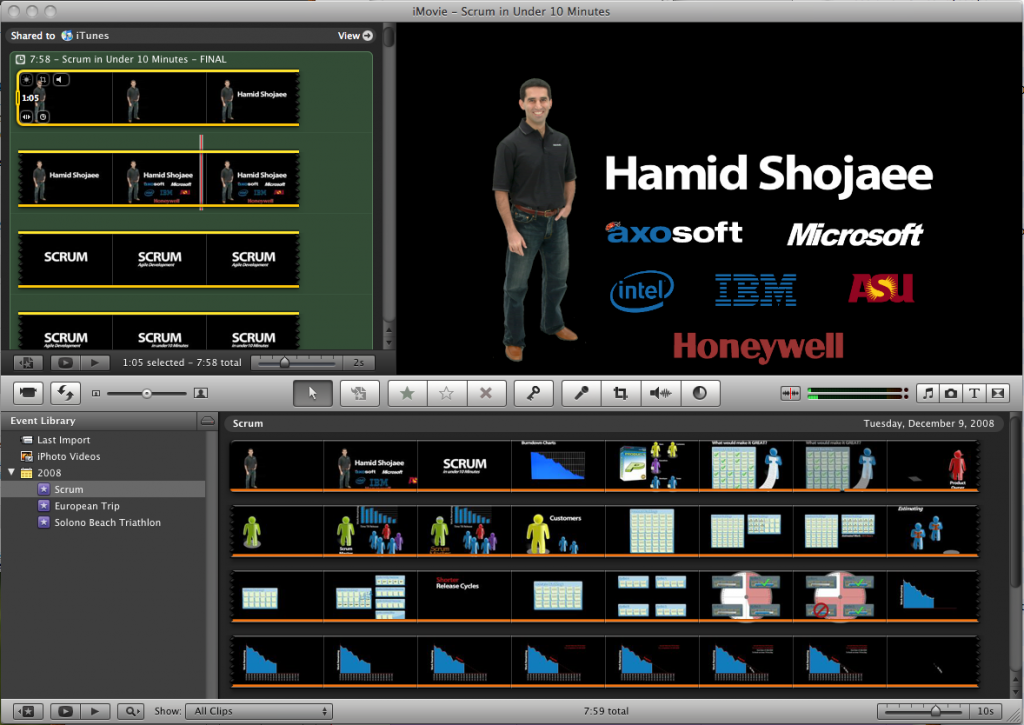This screenshot has height=725, width=1024.
Task: Click the View arrow for the shared movie
Action: click(x=368, y=36)
